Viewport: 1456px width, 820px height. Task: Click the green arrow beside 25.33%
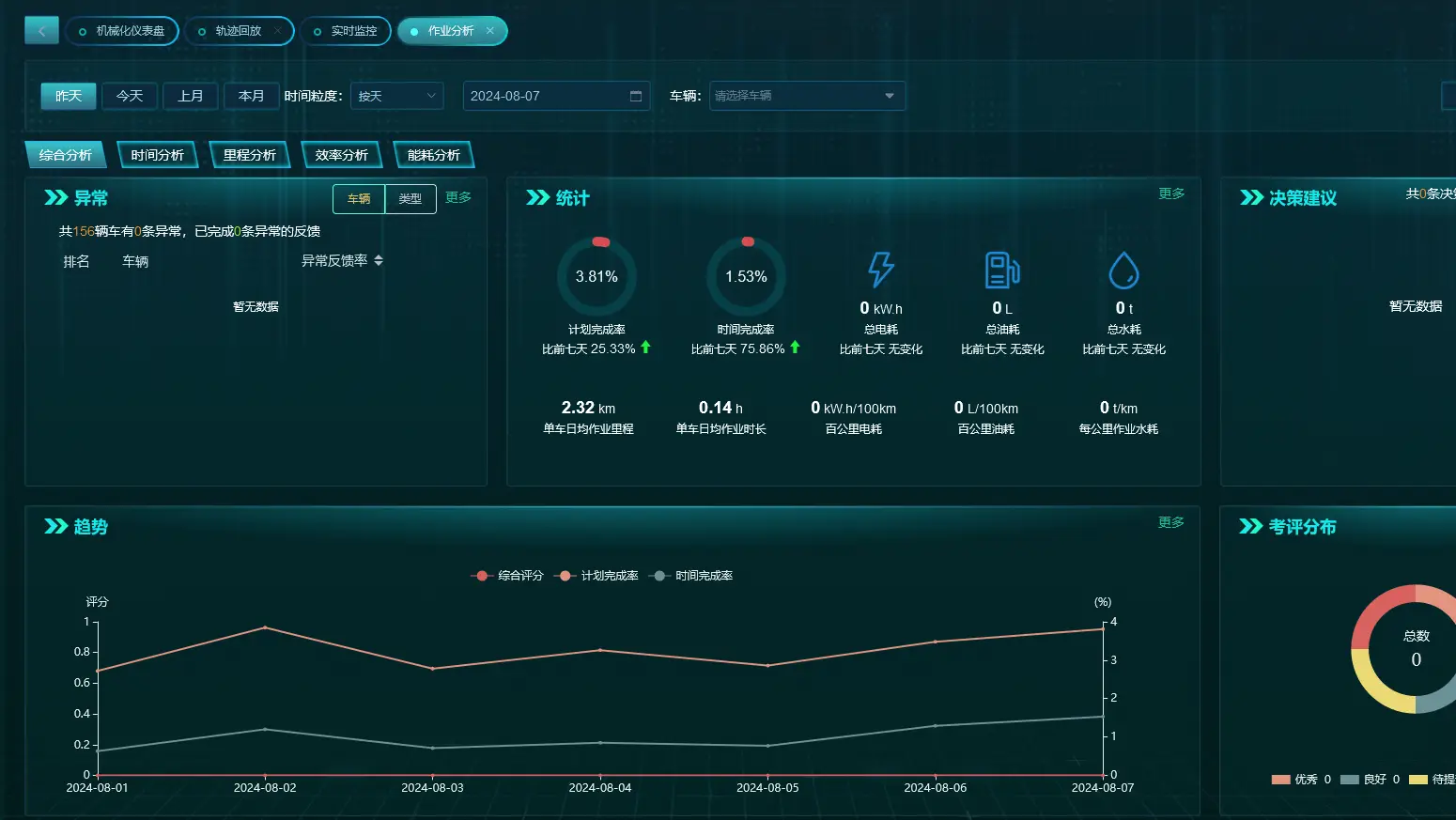point(645,348)
